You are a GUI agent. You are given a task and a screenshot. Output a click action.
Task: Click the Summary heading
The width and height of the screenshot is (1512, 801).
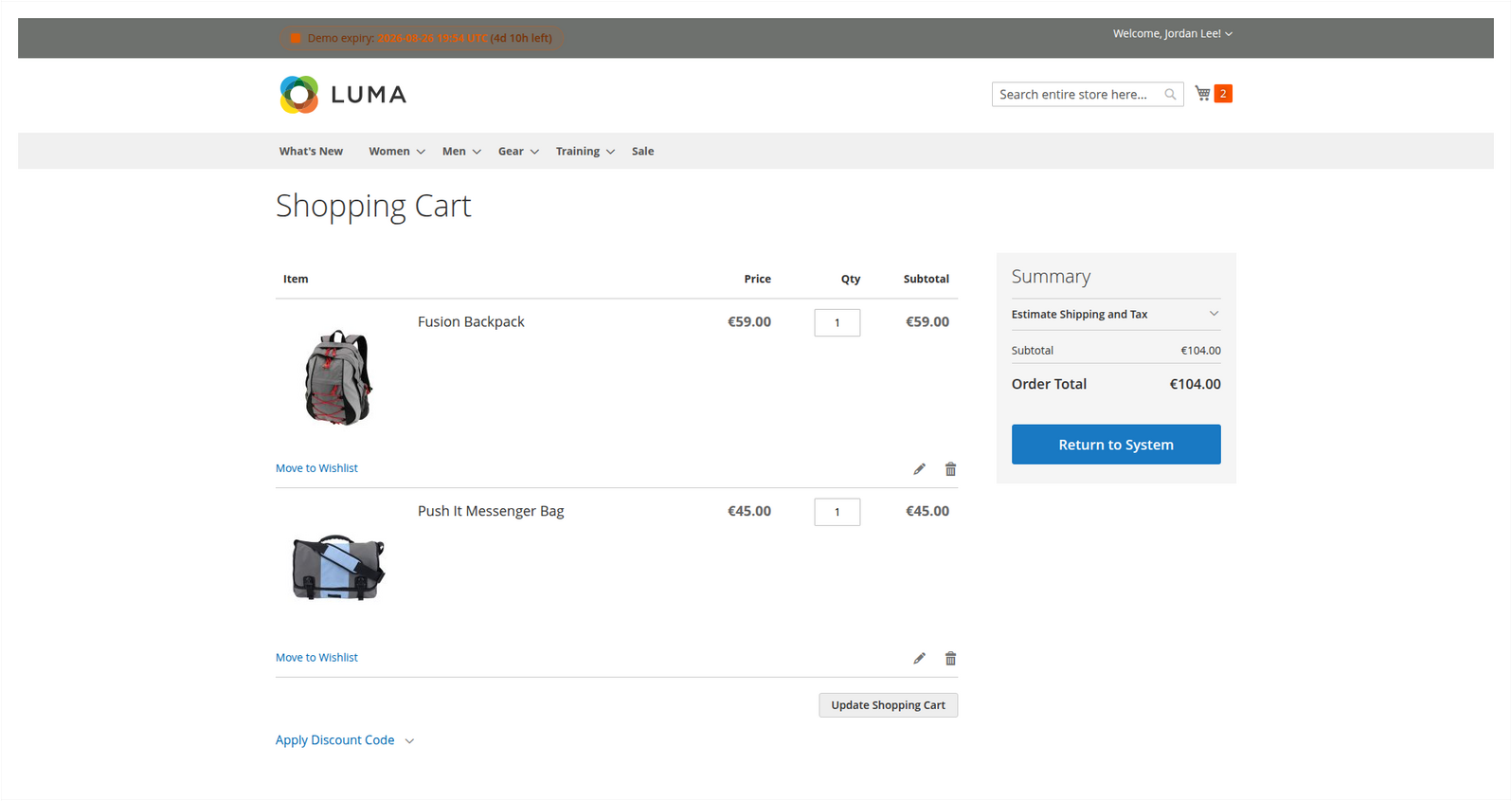pos(1051,277)
